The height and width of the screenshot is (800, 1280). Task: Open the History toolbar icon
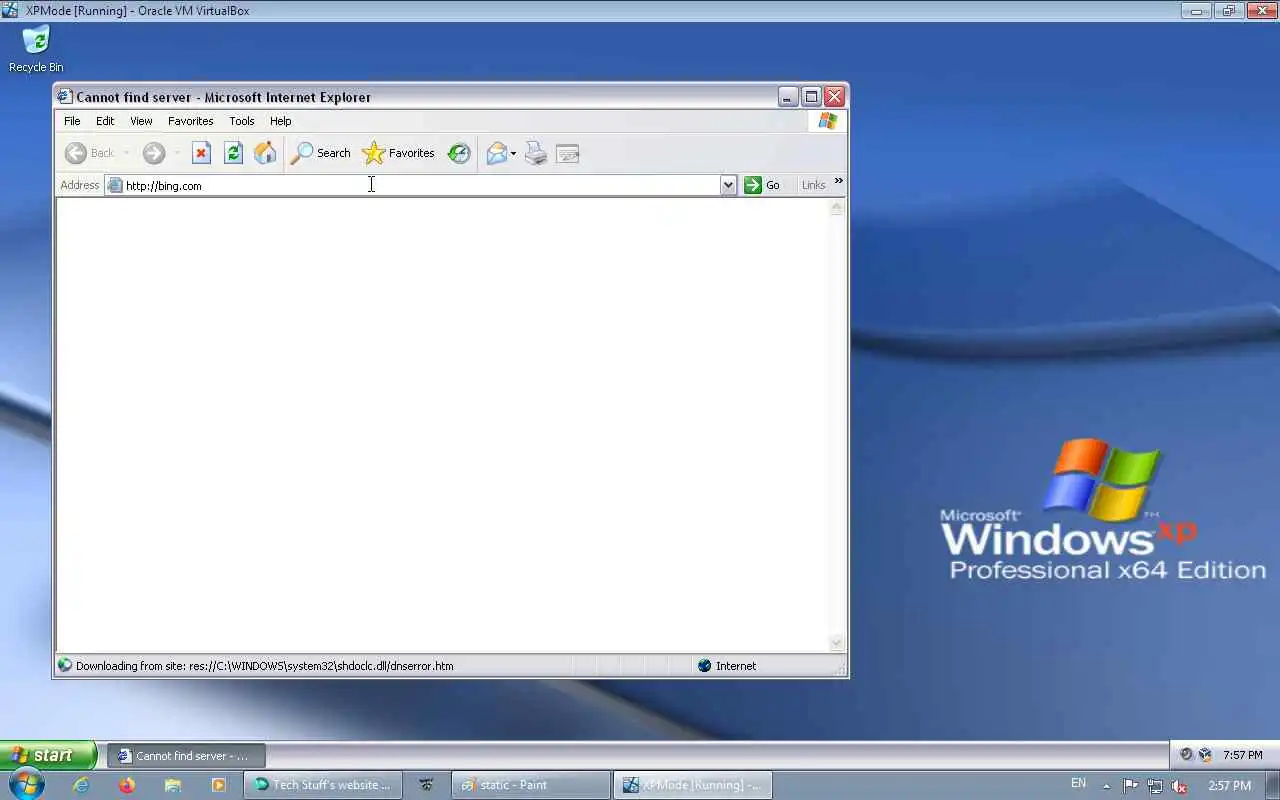[x=459, y=153]
